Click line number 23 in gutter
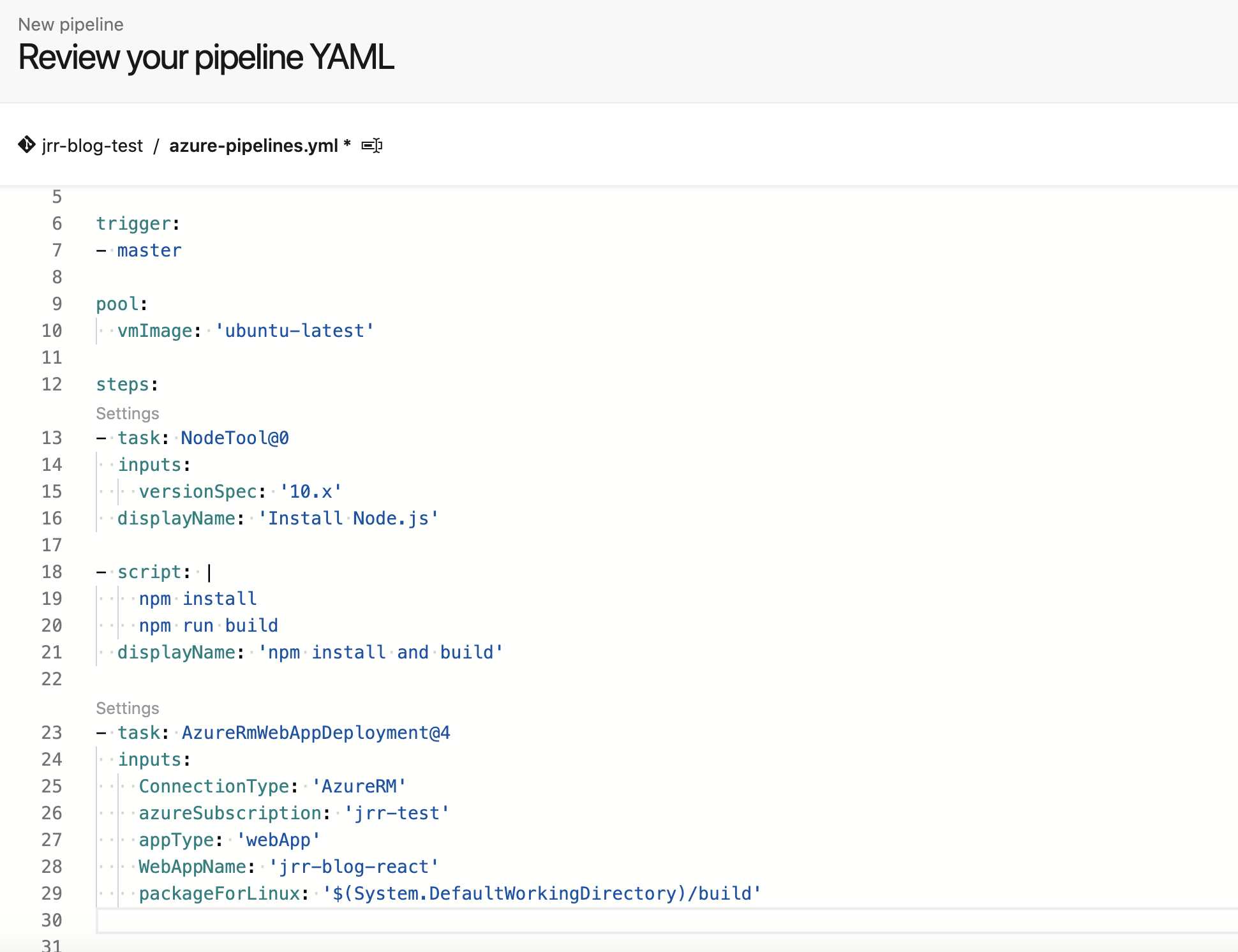Image resolution: width=1238 pixels, height=952 pixels. pyautogui.click(x=52, y=733)
